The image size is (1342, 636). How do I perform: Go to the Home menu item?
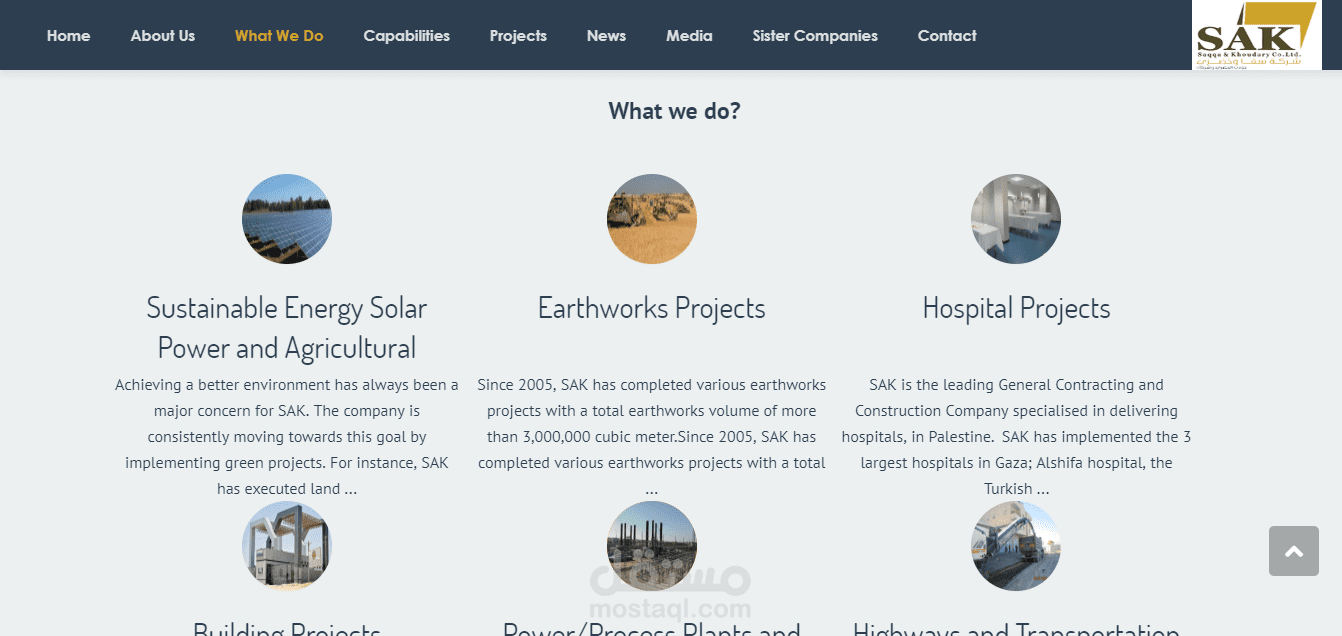point(68,36)
